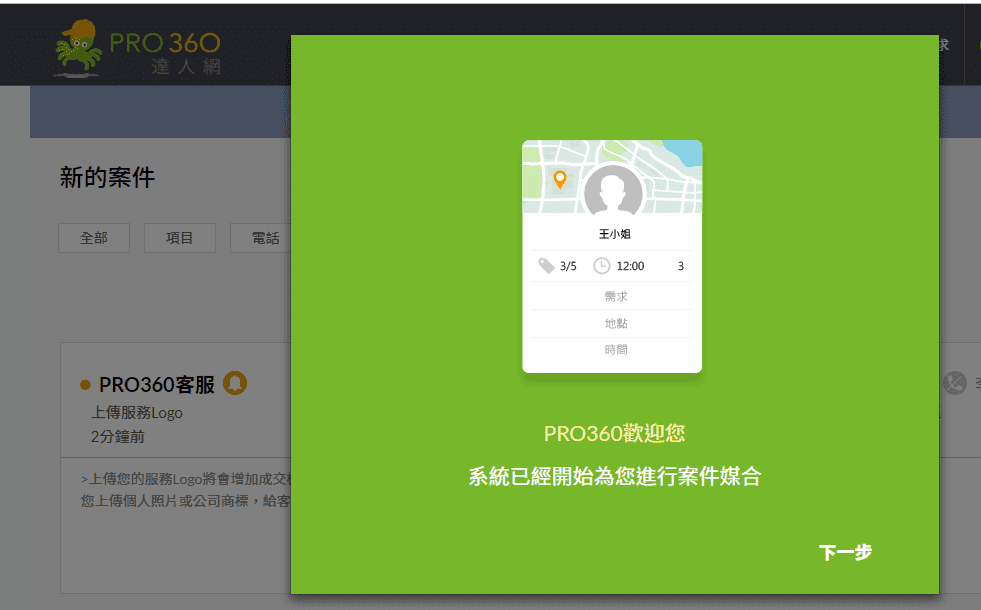
Task: Click the PRO360歡迎您 heading
Action: [x=614, y=433]
